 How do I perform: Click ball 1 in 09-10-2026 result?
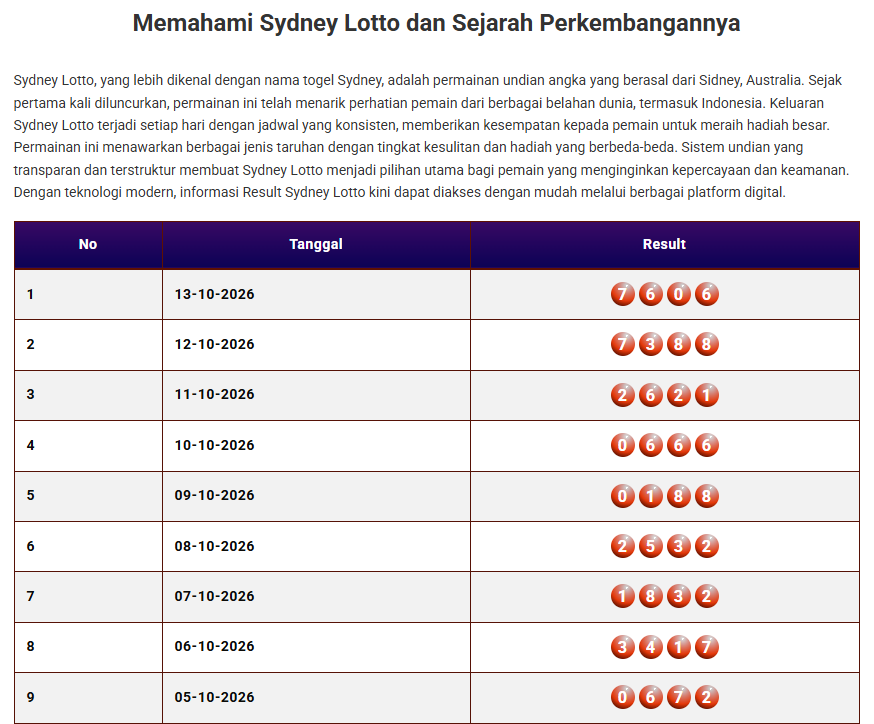[650, 496]
